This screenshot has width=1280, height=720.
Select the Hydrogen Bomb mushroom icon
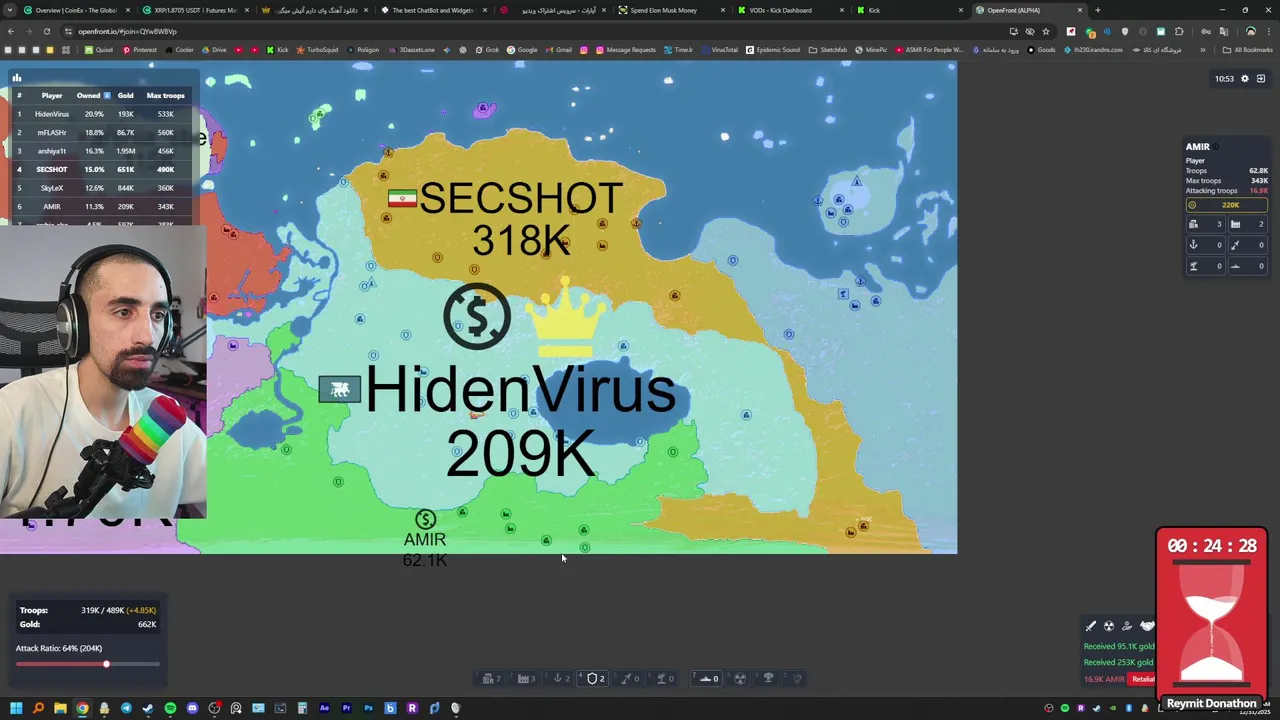[x=768, y=678]
